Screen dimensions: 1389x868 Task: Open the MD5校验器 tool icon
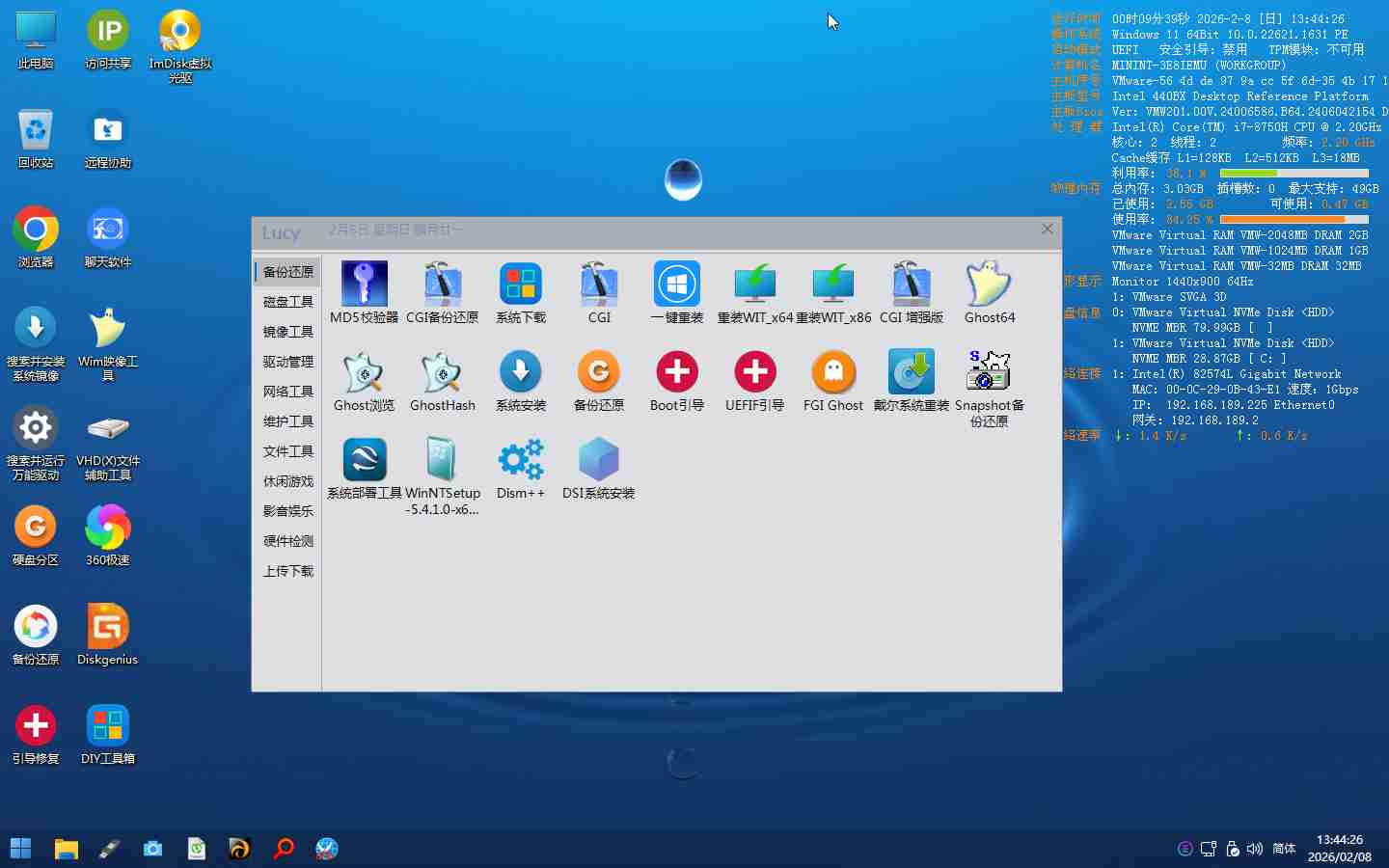point(364,285)
